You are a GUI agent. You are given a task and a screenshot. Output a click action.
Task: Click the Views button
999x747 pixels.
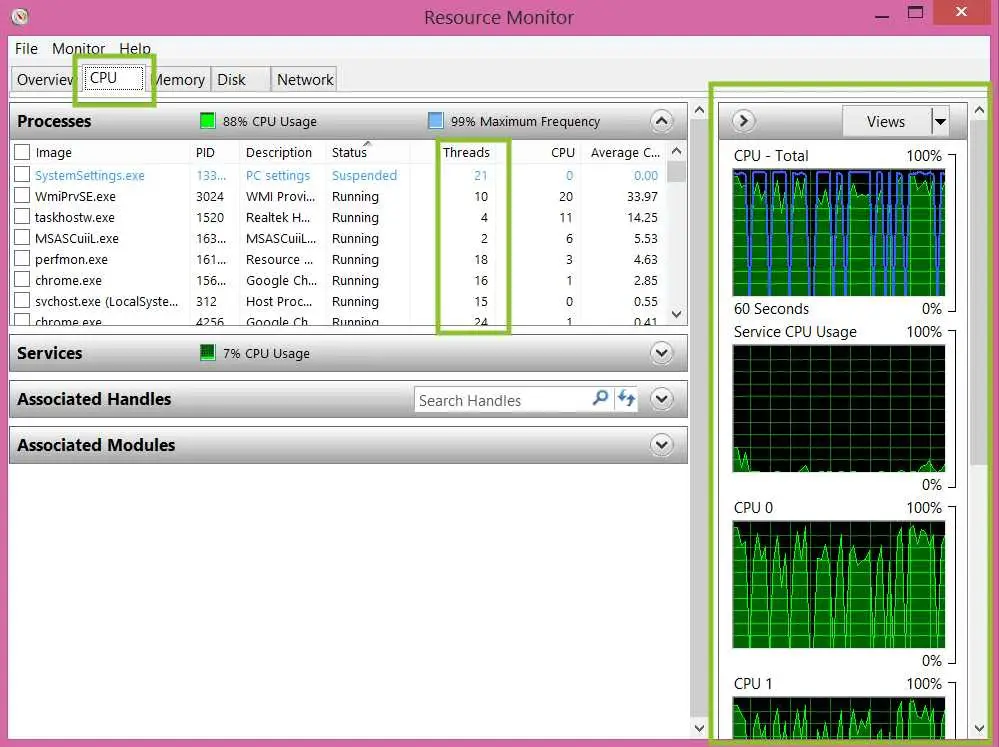coord(886,121)
